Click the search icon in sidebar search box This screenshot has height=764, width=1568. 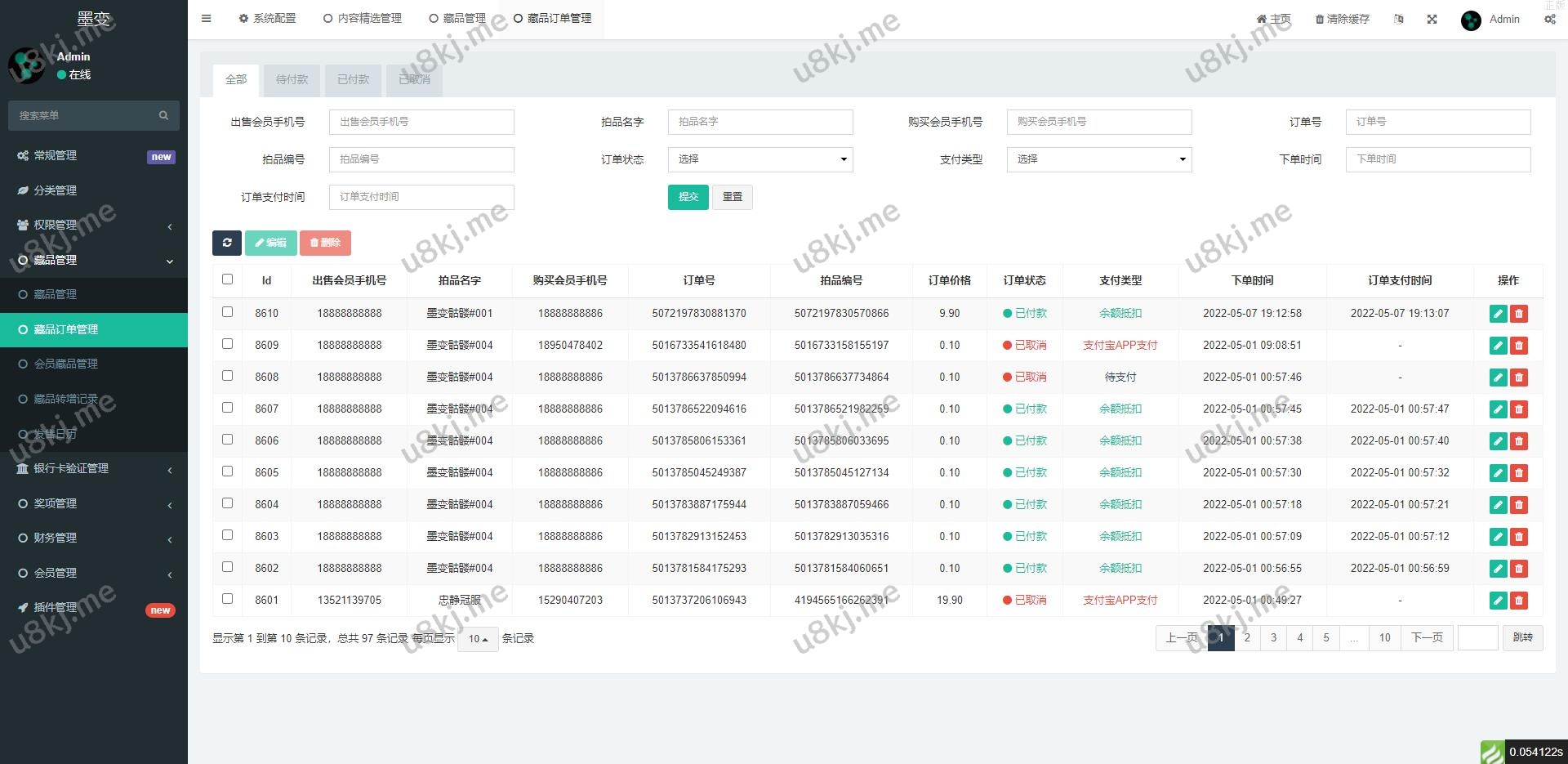pos(163,116)
